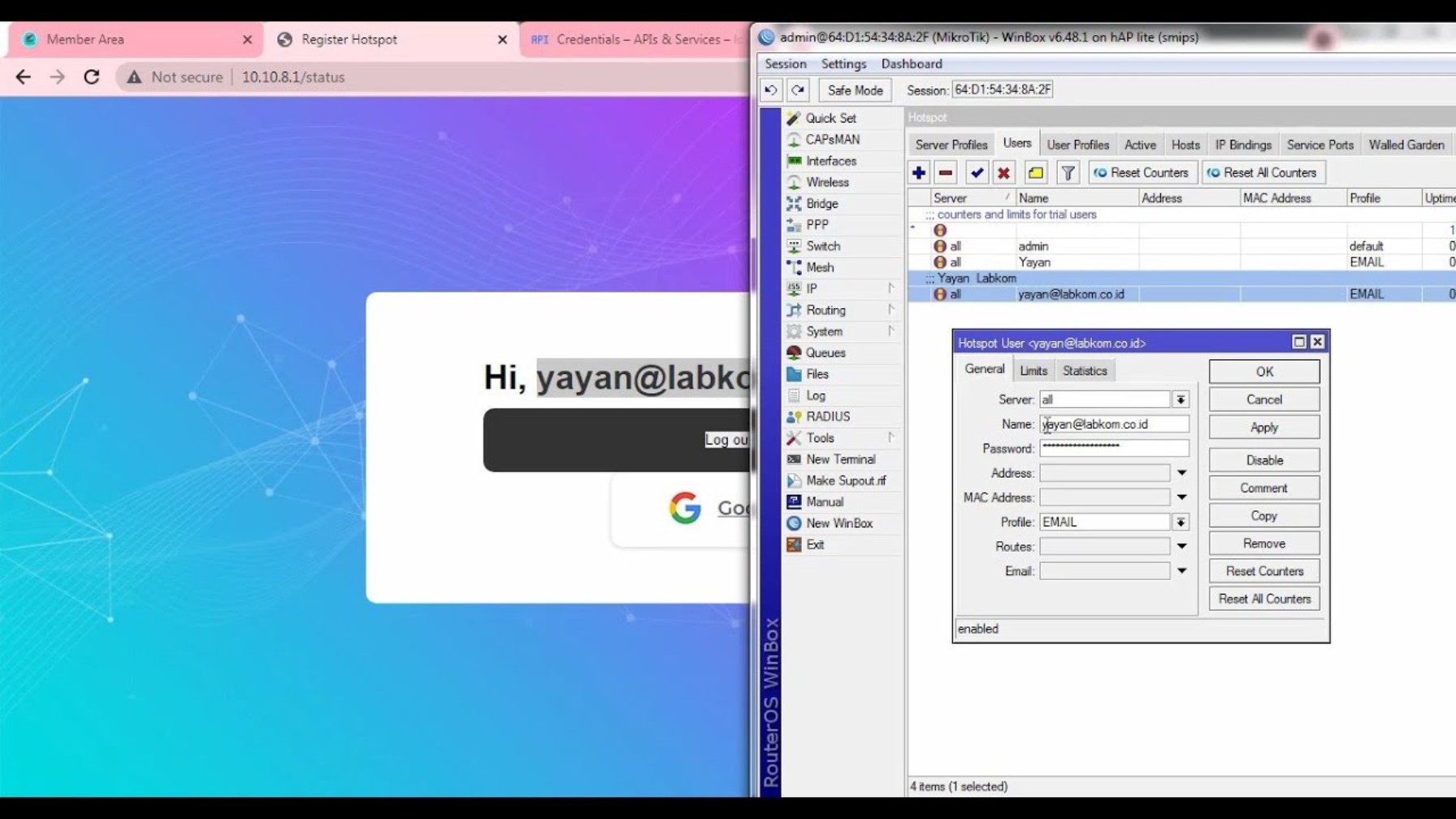The height and width of the screenshot is (819, 1456).
Task: Open Statistics tab in user dialog
Action: click(x=1085, y=370)
